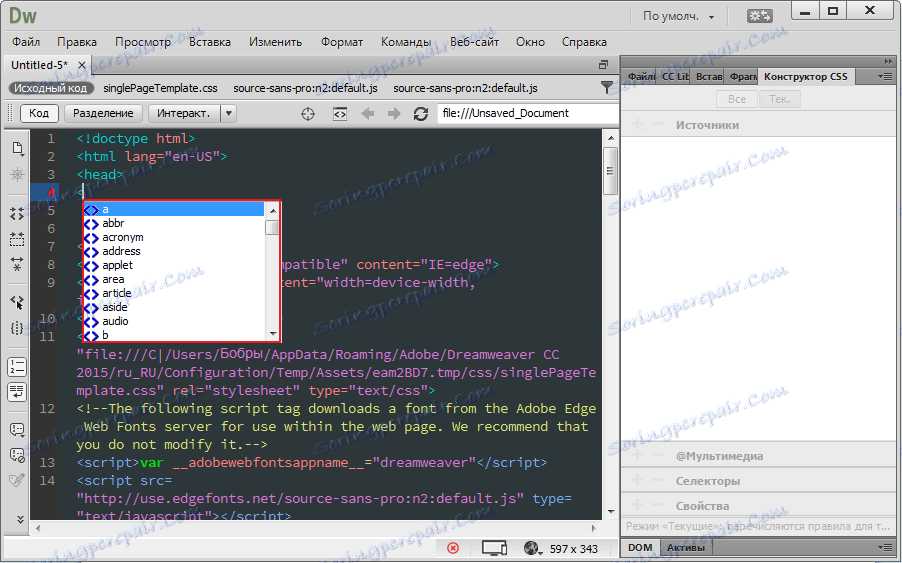Click the apply comment icon

coord(17,430)
